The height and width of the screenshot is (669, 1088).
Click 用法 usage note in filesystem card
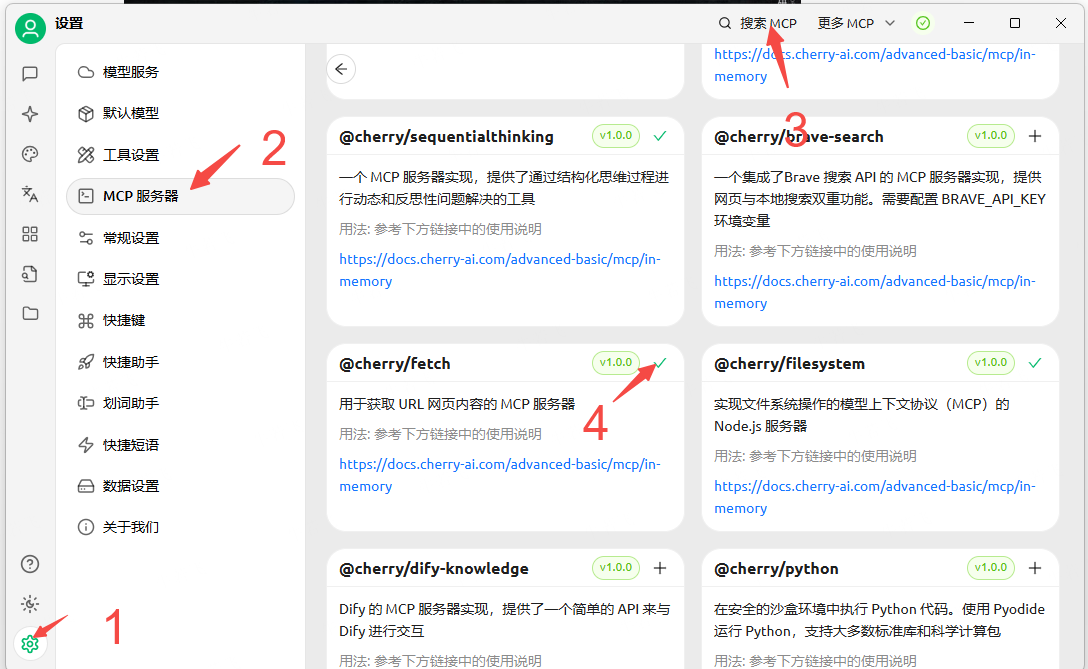coord(815,456)
